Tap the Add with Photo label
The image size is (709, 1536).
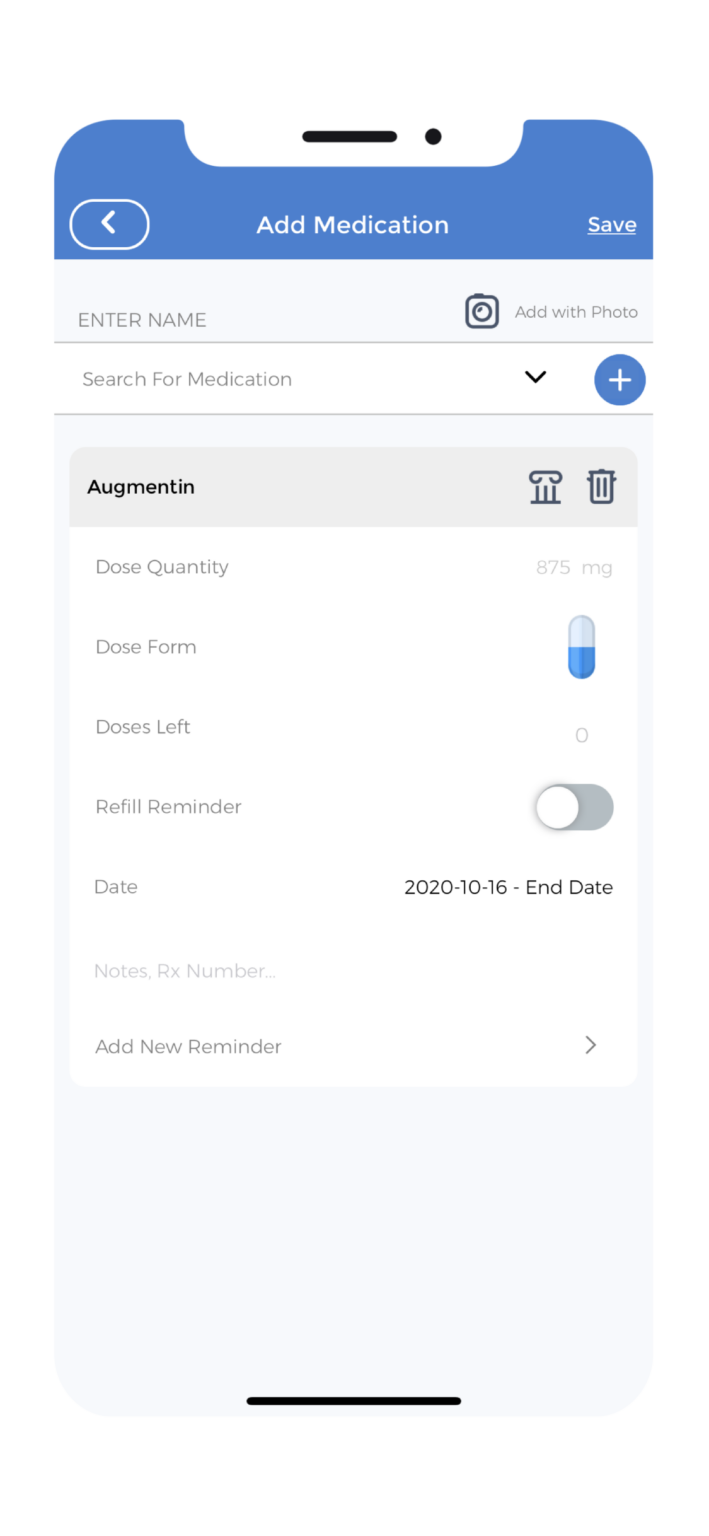coord(576,311)
